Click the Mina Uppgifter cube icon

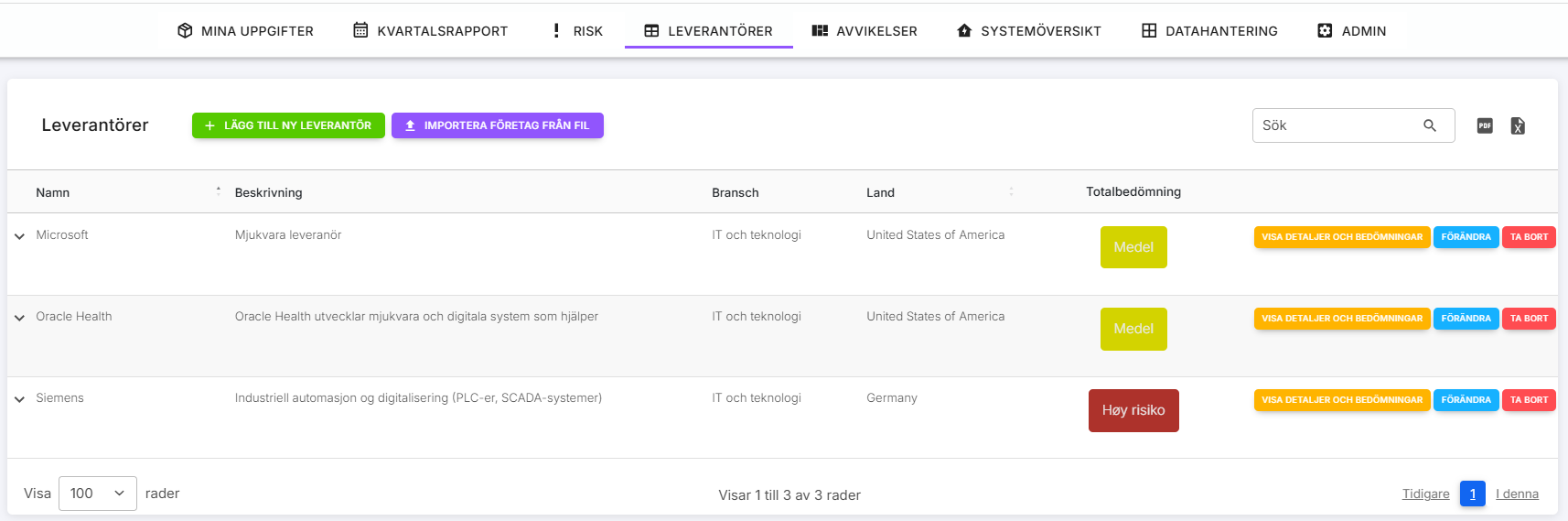185,31
